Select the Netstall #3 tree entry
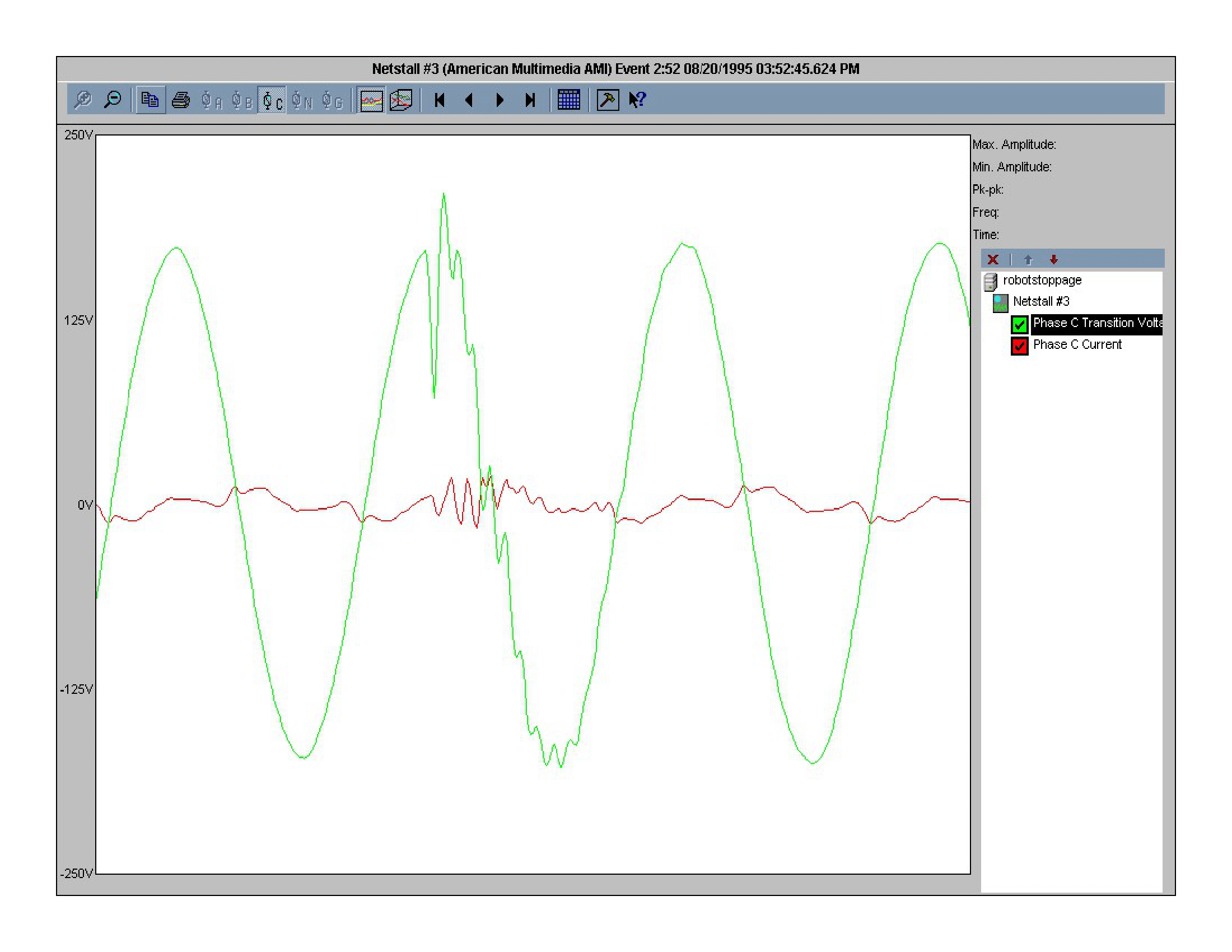Viewport: 1232px width, 952px height. (x=1041, y=301)
